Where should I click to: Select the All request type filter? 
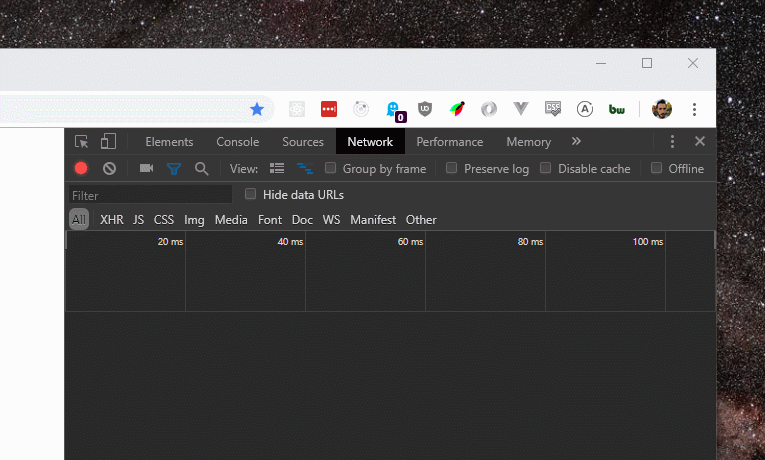coord(79,220)
